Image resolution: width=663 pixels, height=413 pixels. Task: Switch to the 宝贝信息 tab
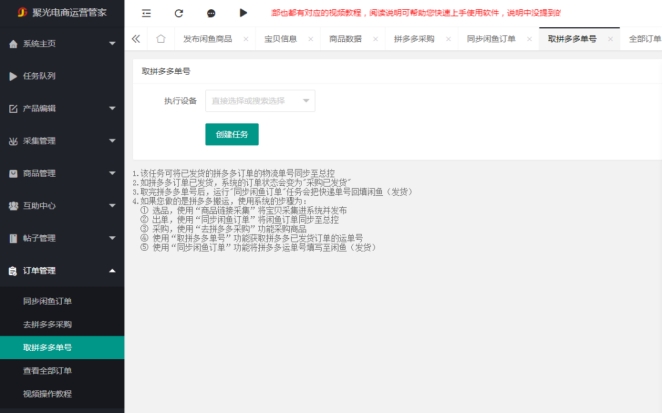(280, 39)
